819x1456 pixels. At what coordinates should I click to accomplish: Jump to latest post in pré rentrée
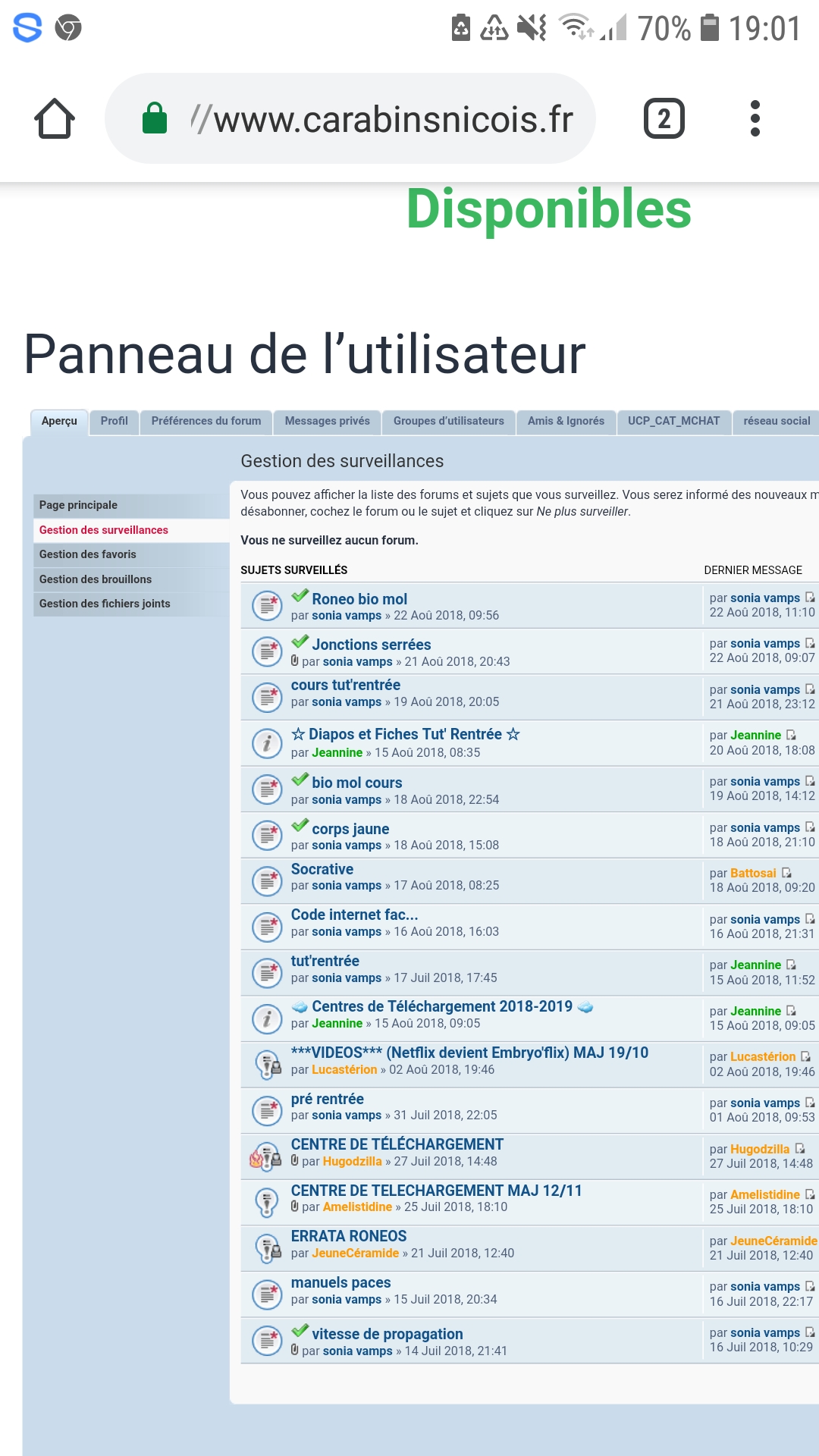pos(810,1103)
